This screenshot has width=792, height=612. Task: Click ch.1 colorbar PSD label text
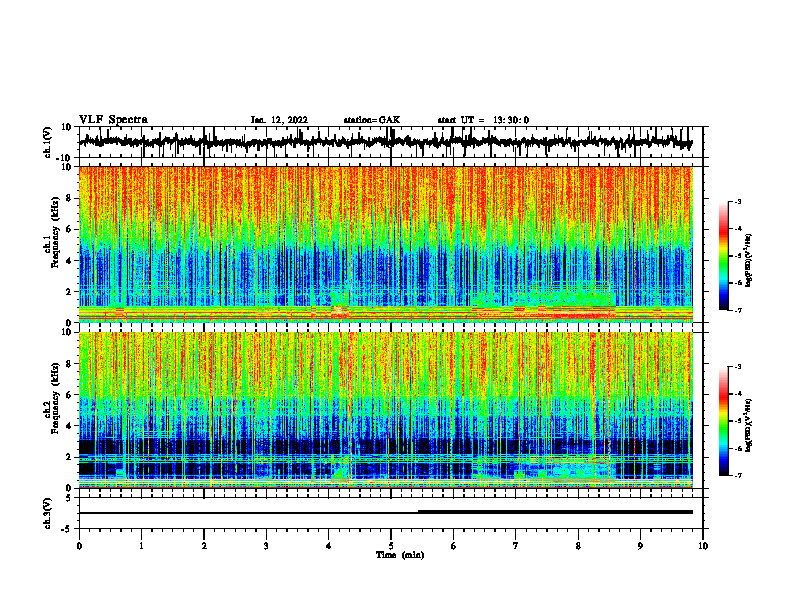coord(749,261)
